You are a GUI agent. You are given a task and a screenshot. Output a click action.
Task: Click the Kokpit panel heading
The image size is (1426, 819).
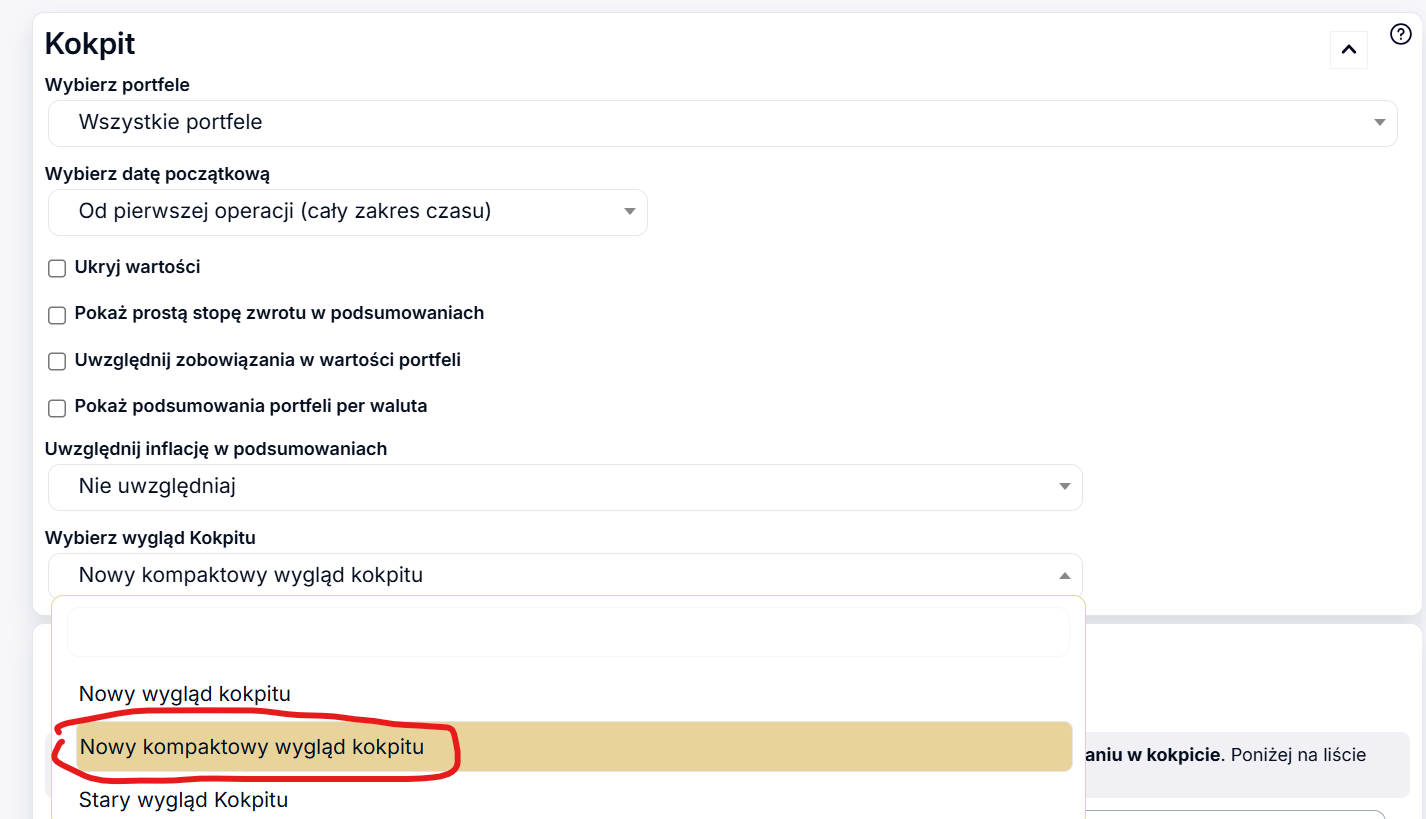click(90, 44)
